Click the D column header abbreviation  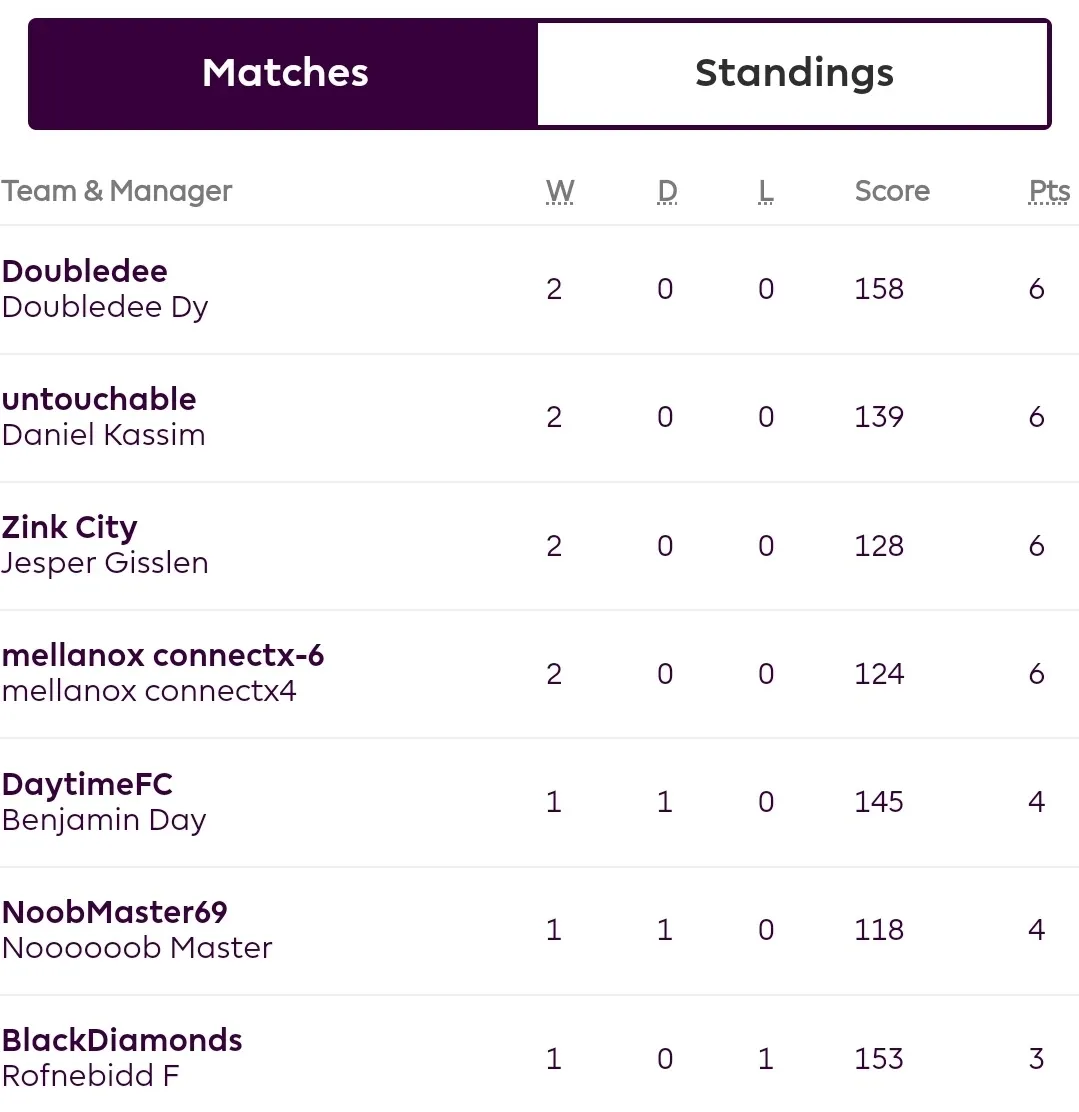tap(668, 191)
